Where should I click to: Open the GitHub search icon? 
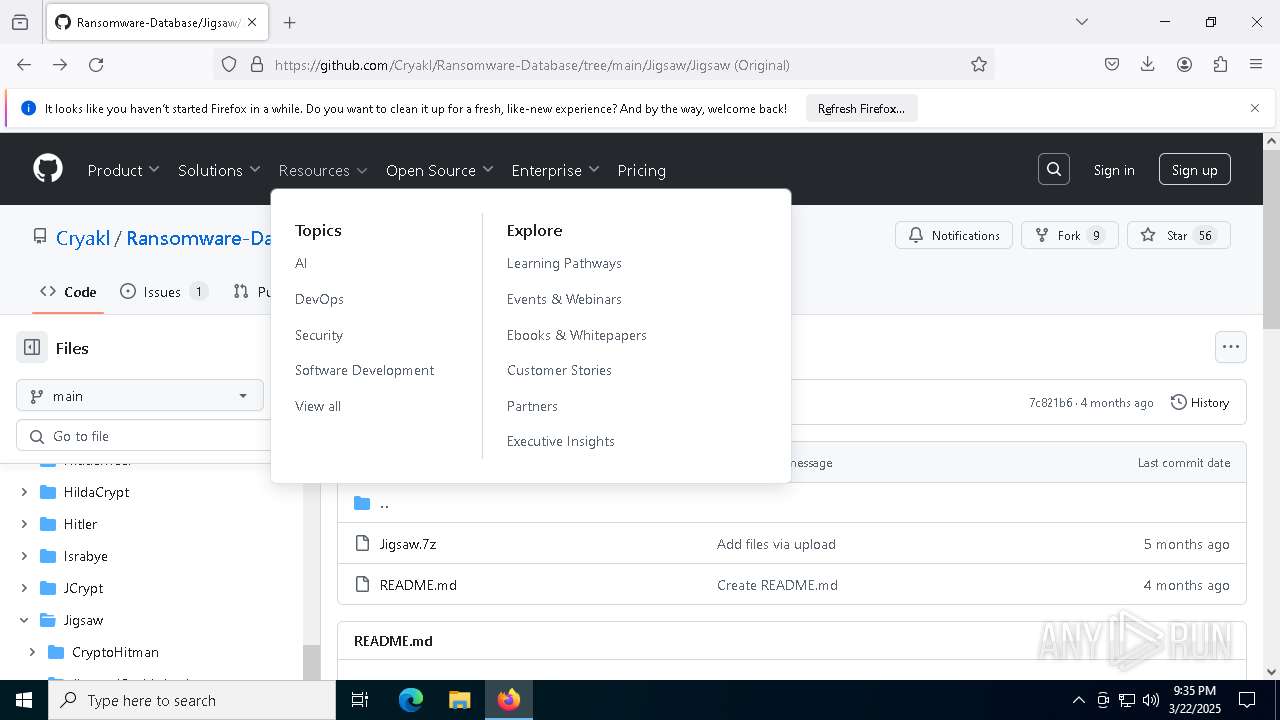pyautogui.click(x=1054, y=170)
